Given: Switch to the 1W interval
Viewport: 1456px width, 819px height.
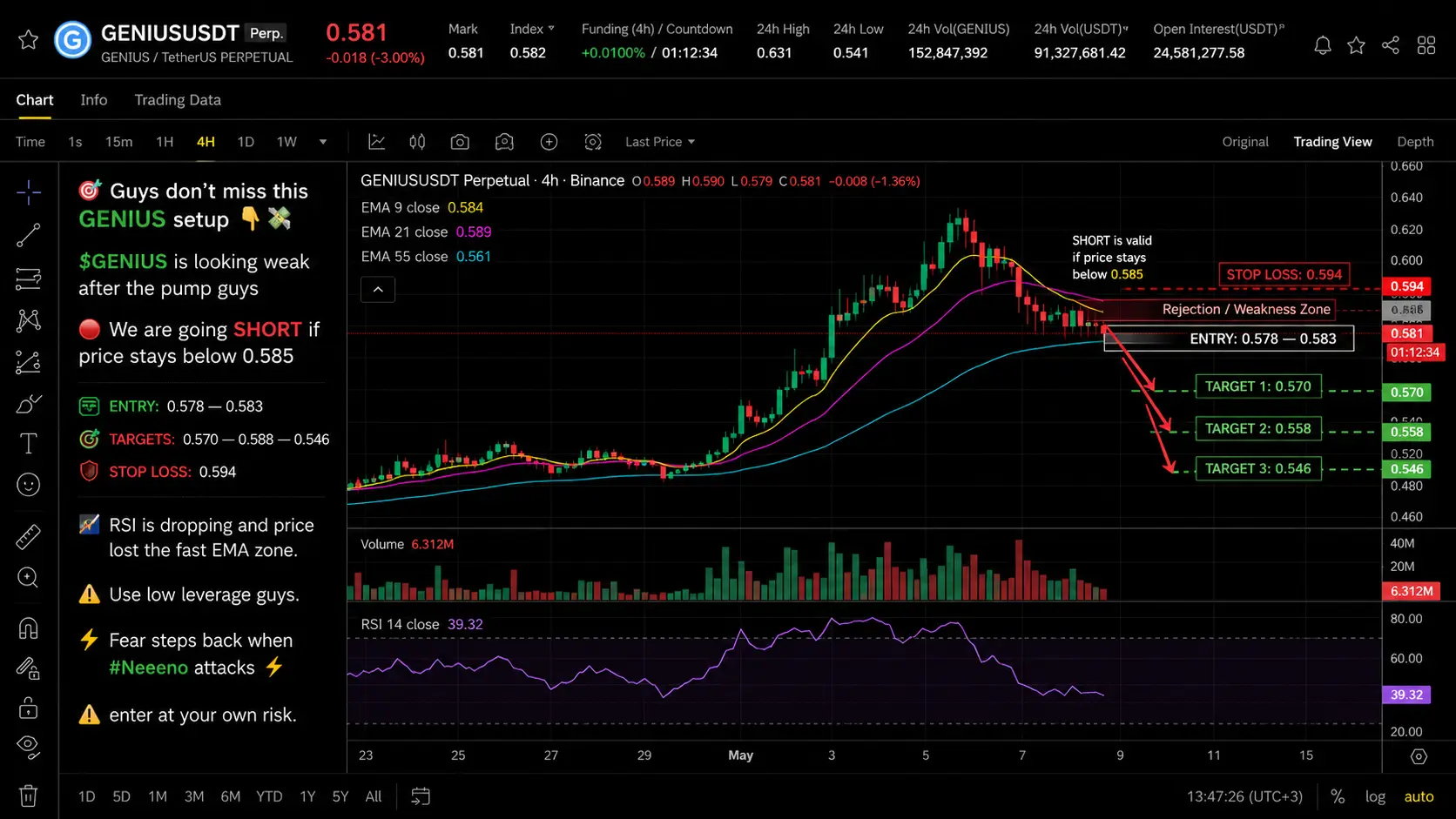Looking at the screenshot, I should [286, 142].
